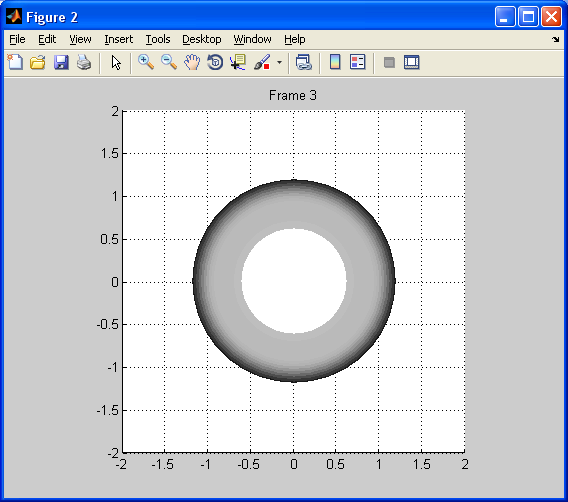This screenshot has width=568, height=502.
Task: Activate the Zoom In magnifier tool
Action: click(x=146, y=62)
